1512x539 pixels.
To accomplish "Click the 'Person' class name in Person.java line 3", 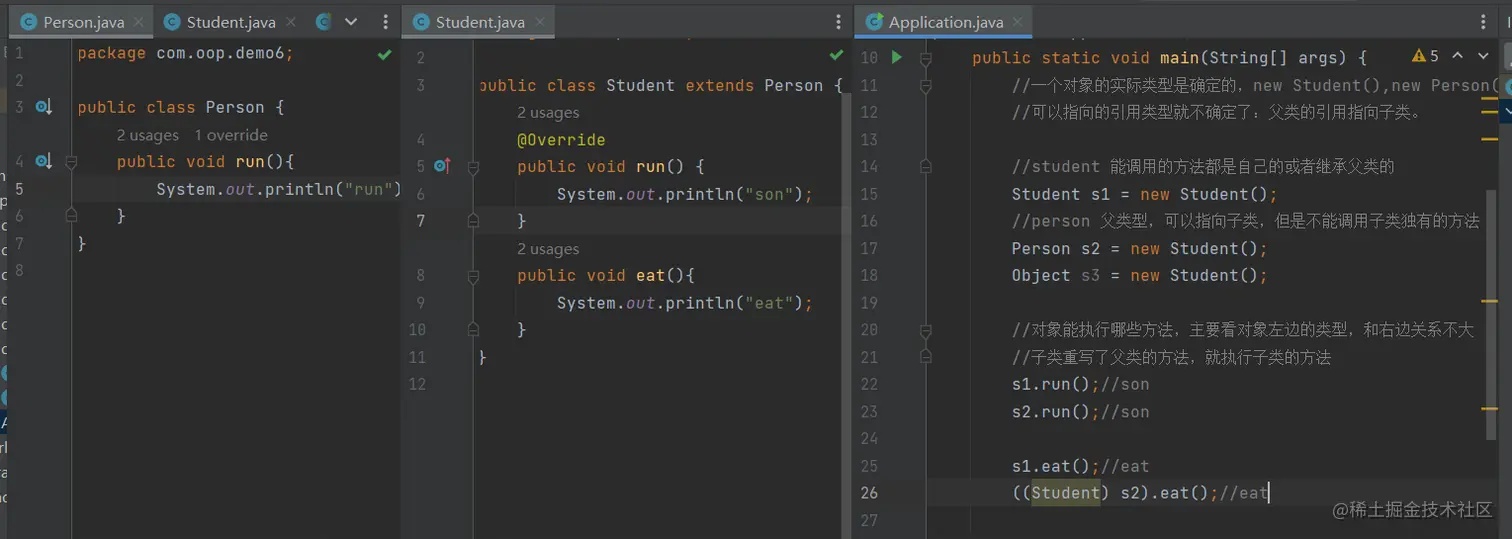I will [x=235, y=107].
